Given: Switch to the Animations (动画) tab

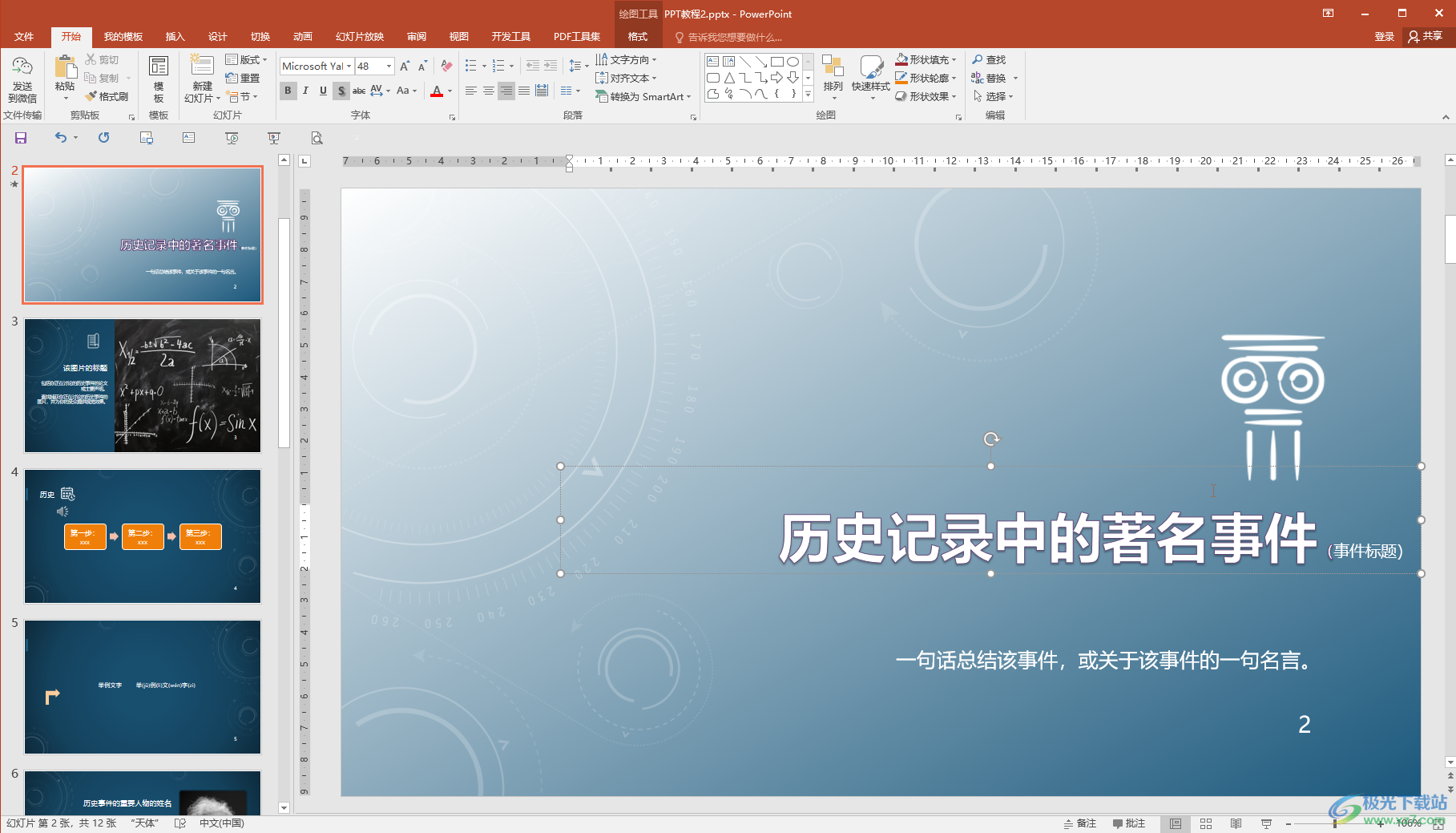Looking at the screenshot, I should (x=302, y=37).
